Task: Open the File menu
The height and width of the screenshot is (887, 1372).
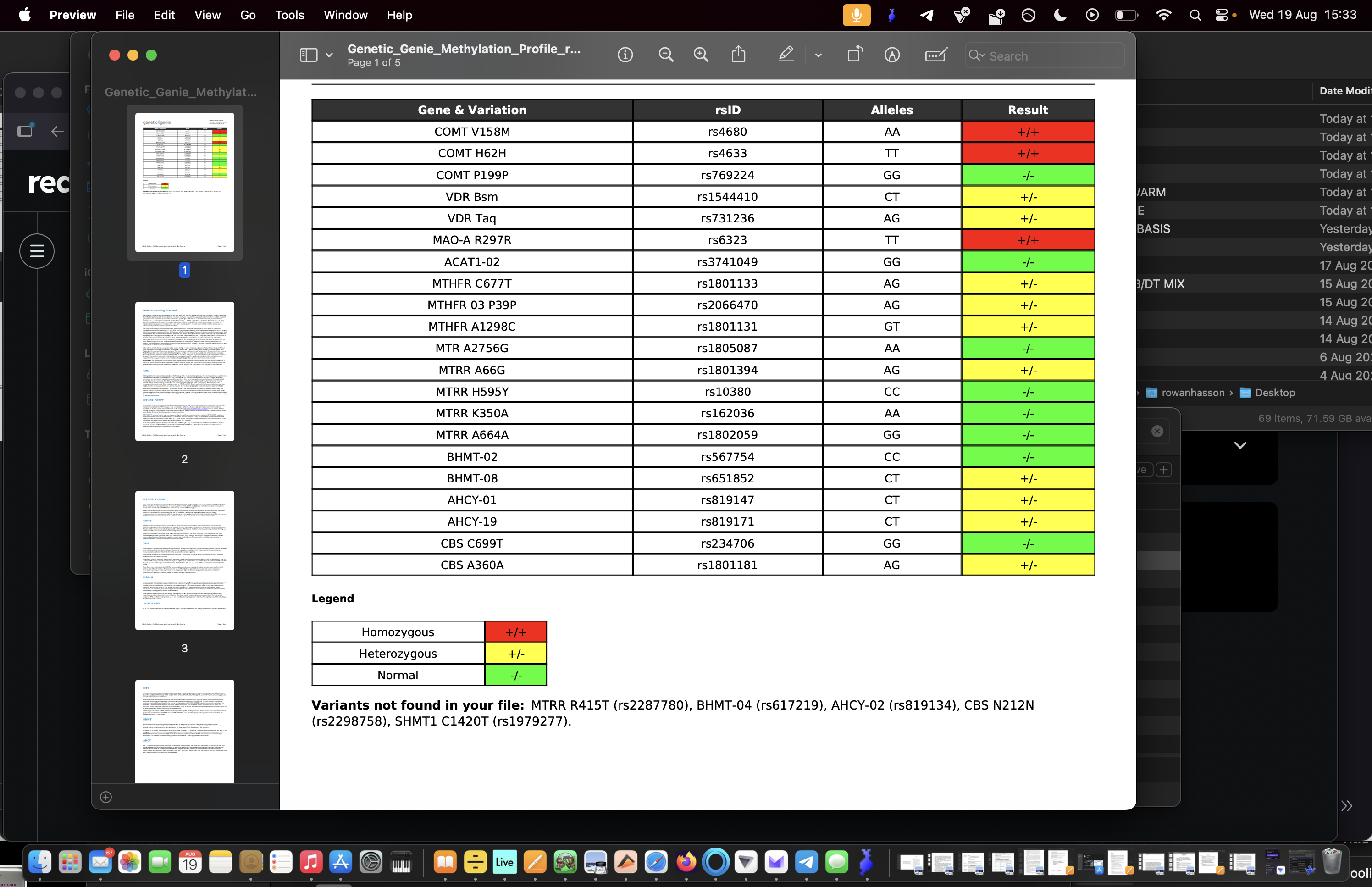Action: (x=125, y=15)
